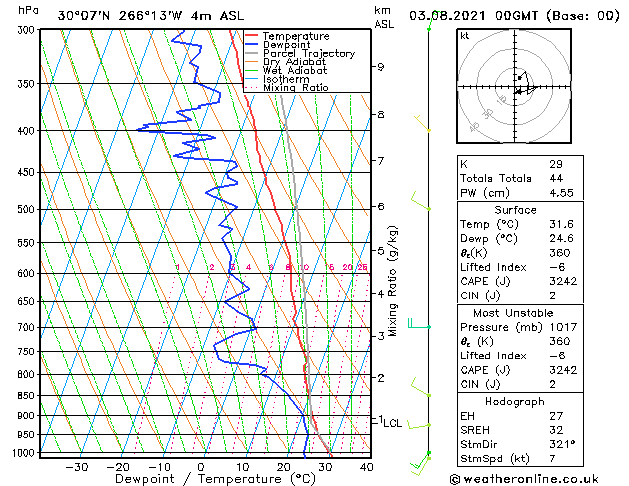Click the 'Dewpoint / Temperature (°C)' axis title
Image resolution: width=629 pixels, height=486 pixels.
215,479
